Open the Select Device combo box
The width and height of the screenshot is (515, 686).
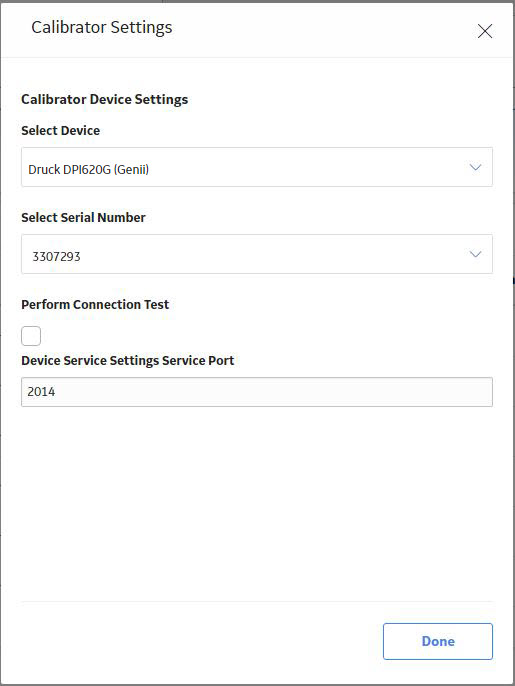pyautogui.click(x=257, y=167)
